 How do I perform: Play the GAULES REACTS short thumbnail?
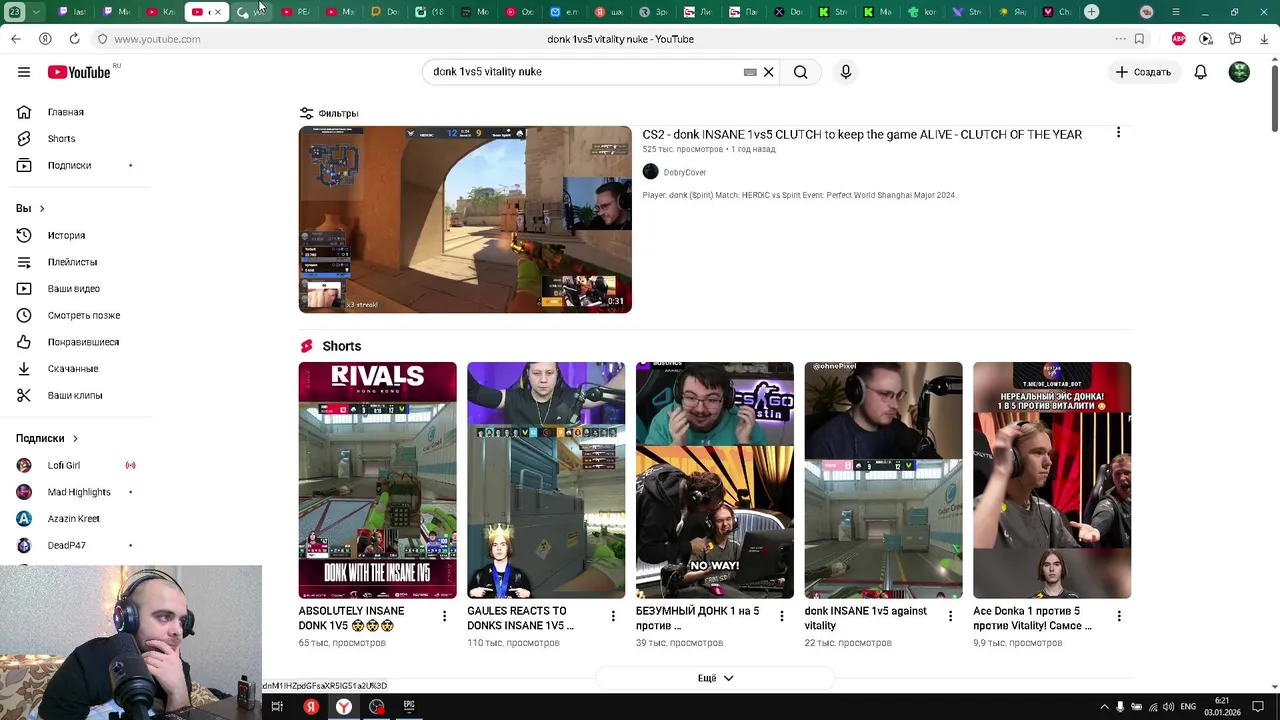point(546,480)
